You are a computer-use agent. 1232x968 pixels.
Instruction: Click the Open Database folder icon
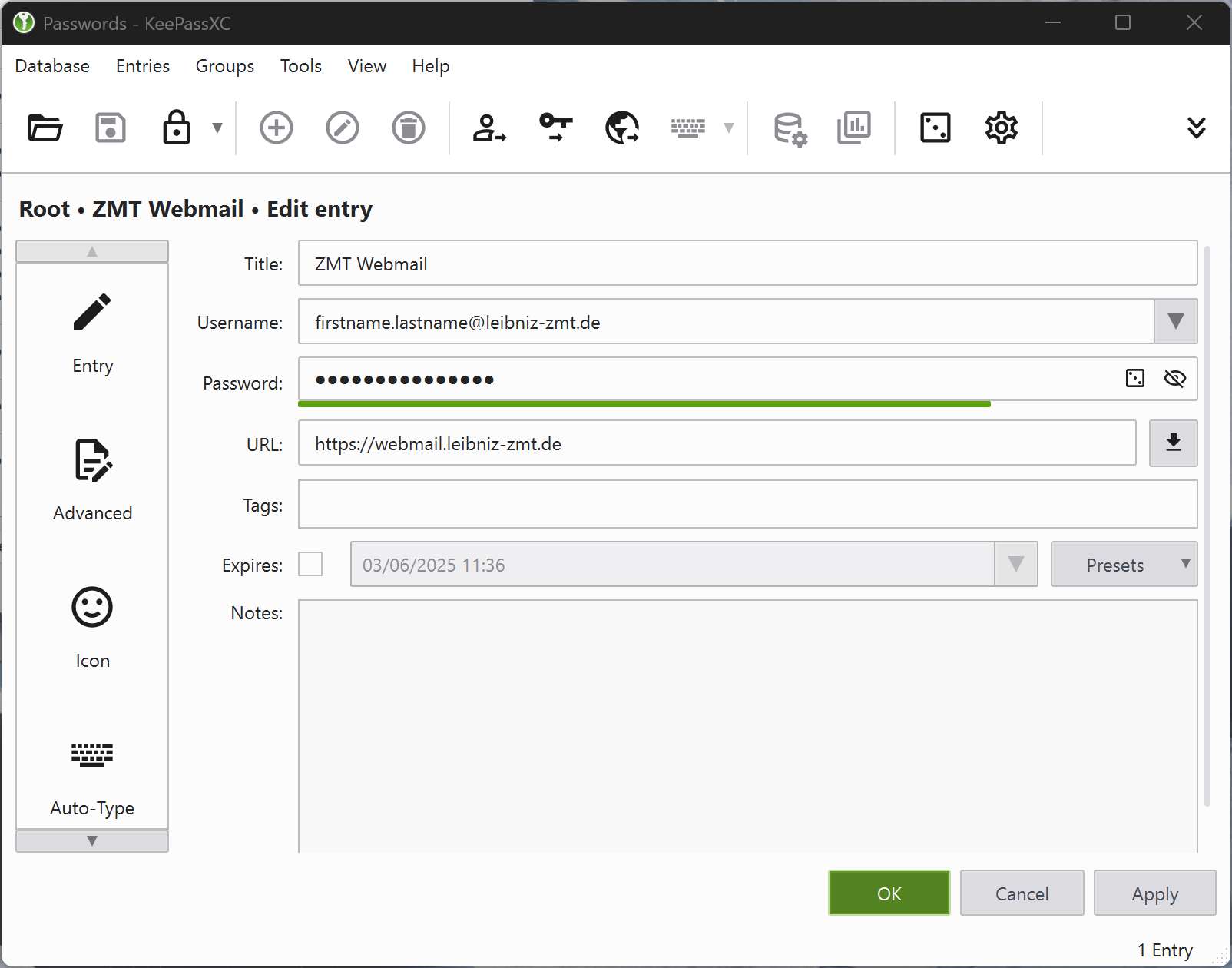[x=45, y=128]
